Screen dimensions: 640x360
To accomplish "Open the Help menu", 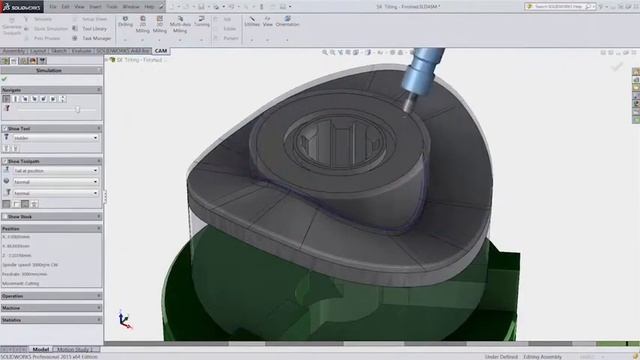I will click(149, 7).
